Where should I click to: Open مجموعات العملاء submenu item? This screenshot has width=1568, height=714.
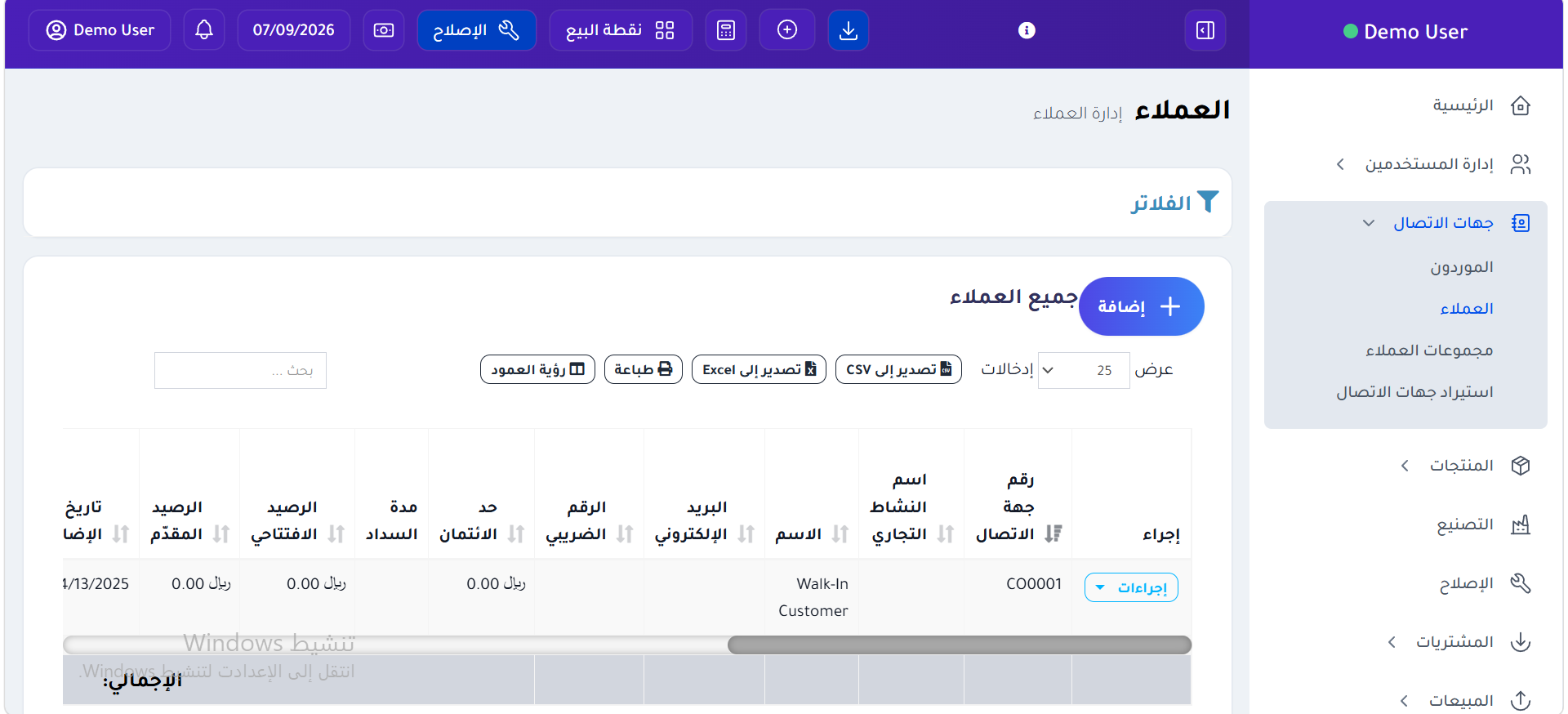1429,350
